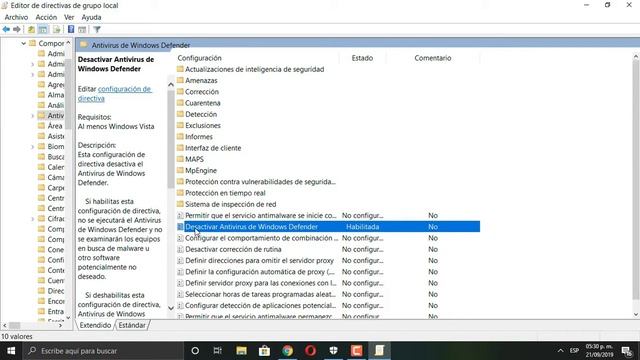Viewport: 640px width, 360px height.
Task: Select the Amenazas folder
Action: pos(197,80)
